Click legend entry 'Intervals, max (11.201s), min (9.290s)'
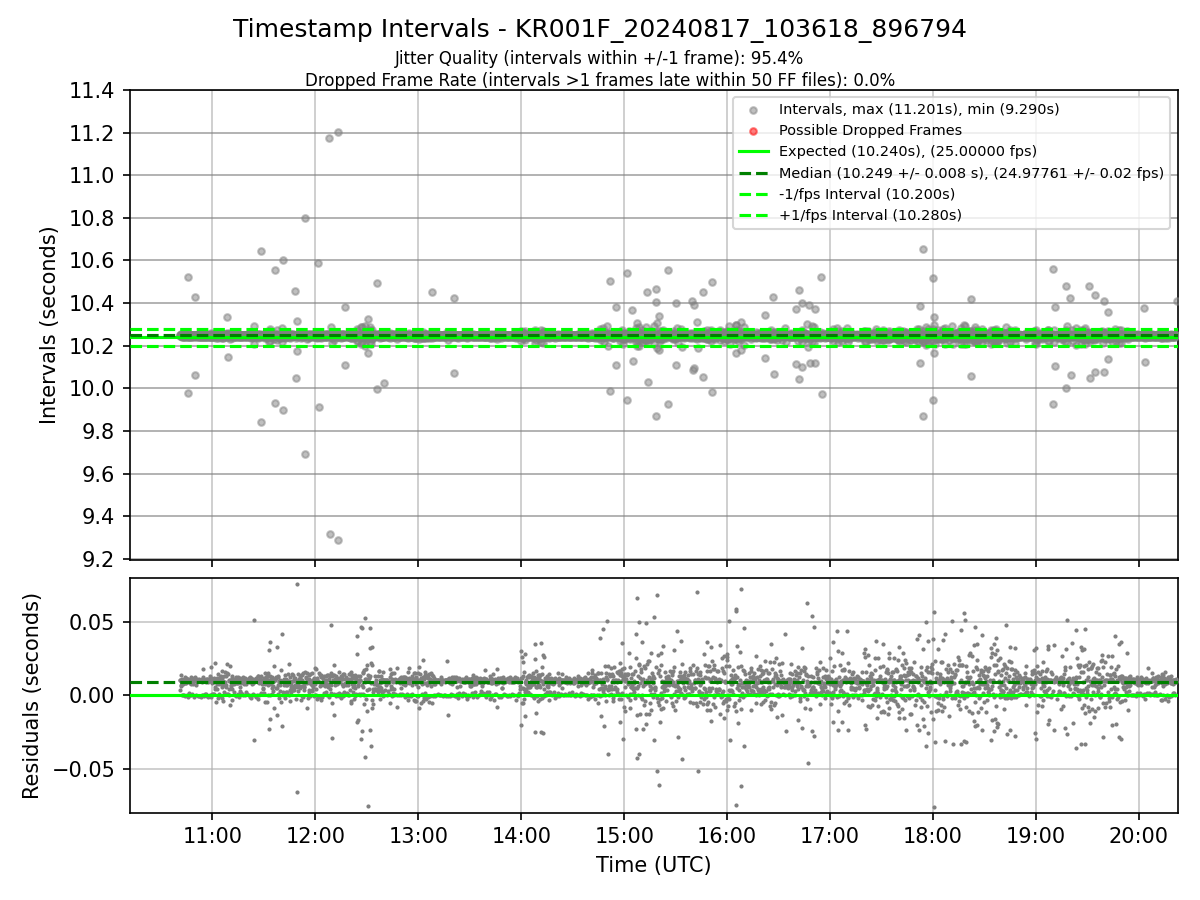Image resolution: width=1200 pixels, height=900 pixels. tap(919, 109)
